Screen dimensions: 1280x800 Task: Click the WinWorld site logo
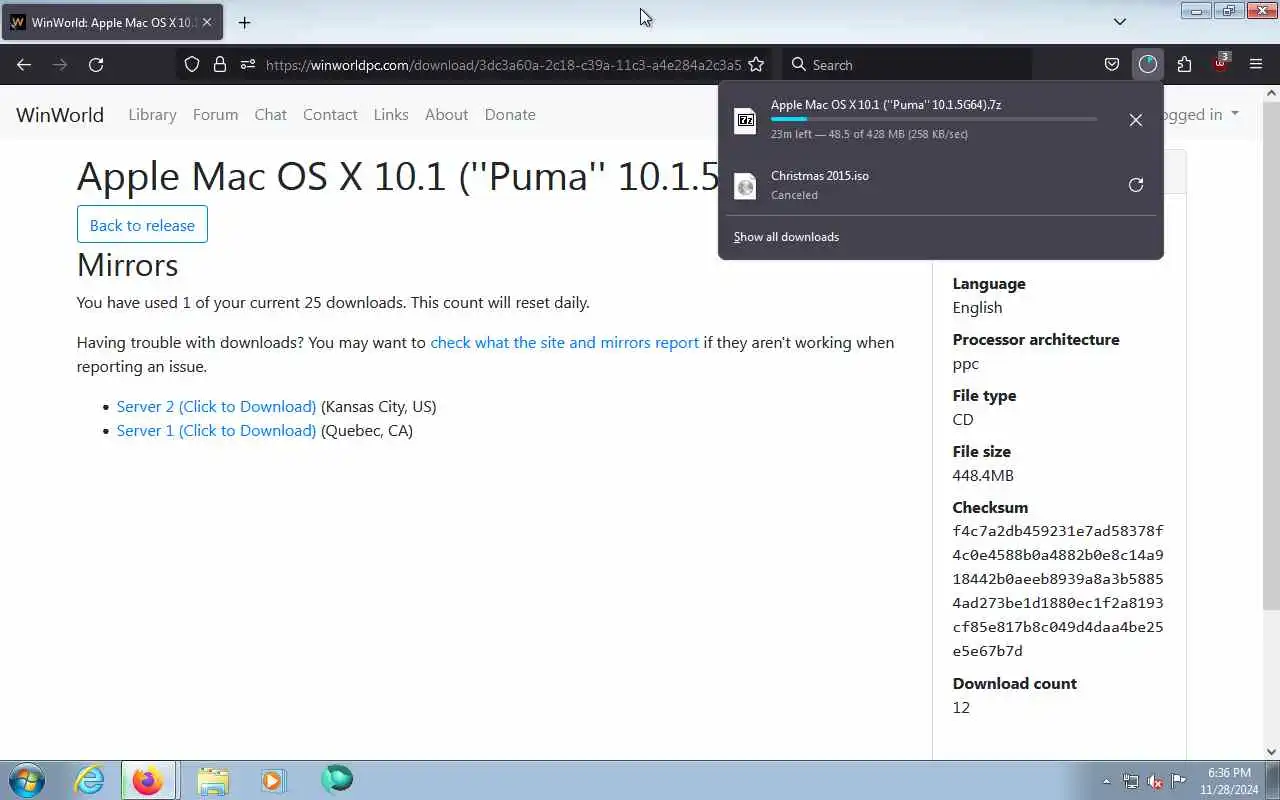pos(60,114)
